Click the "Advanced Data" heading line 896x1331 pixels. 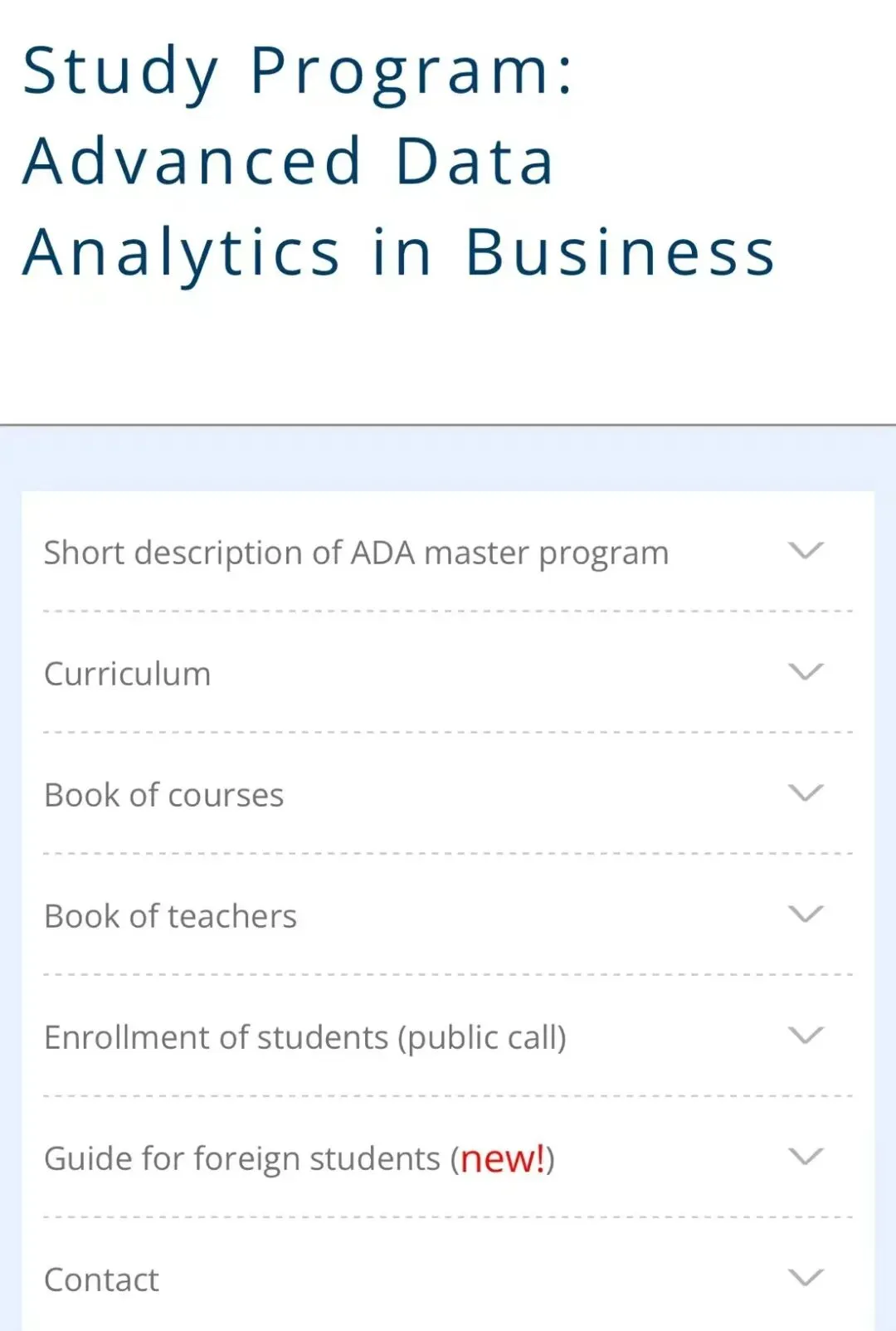(x=288, y=162)
